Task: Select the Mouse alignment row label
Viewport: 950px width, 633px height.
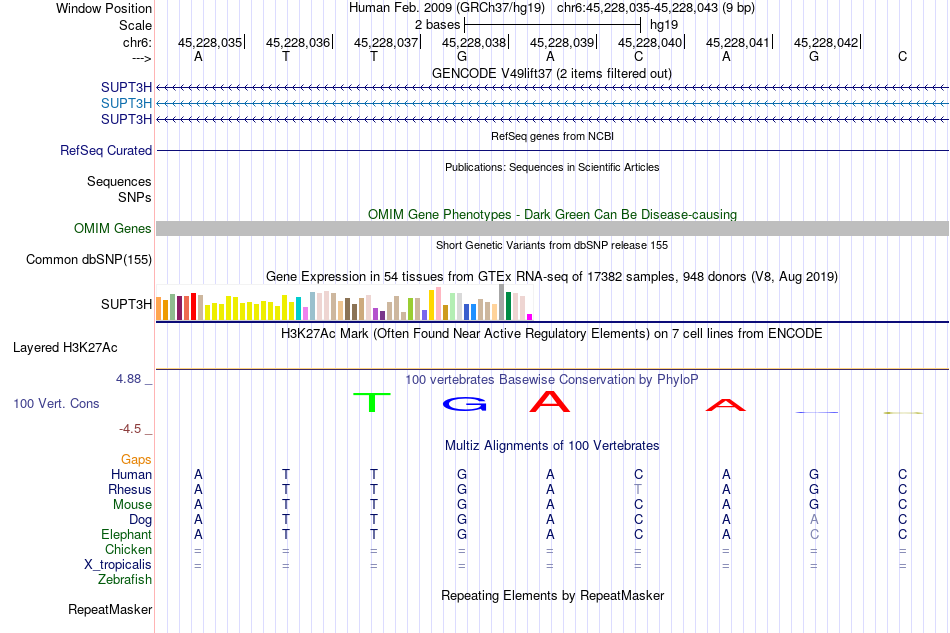Action: [132, 505]
